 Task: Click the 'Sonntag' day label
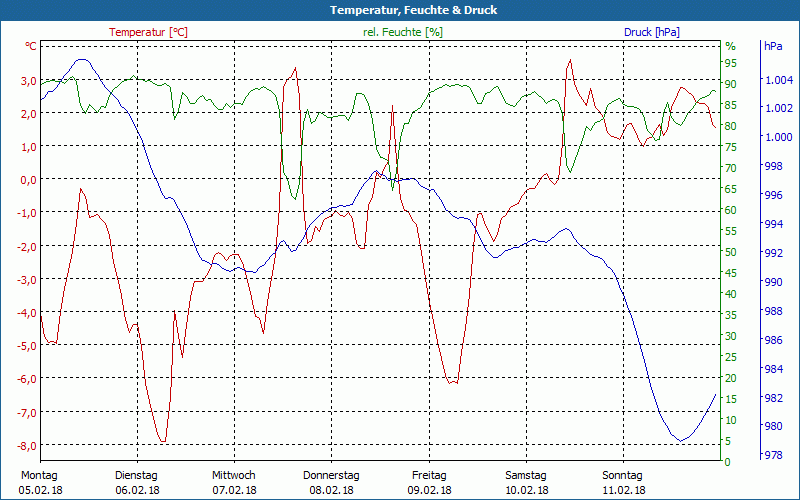point(622,476)
